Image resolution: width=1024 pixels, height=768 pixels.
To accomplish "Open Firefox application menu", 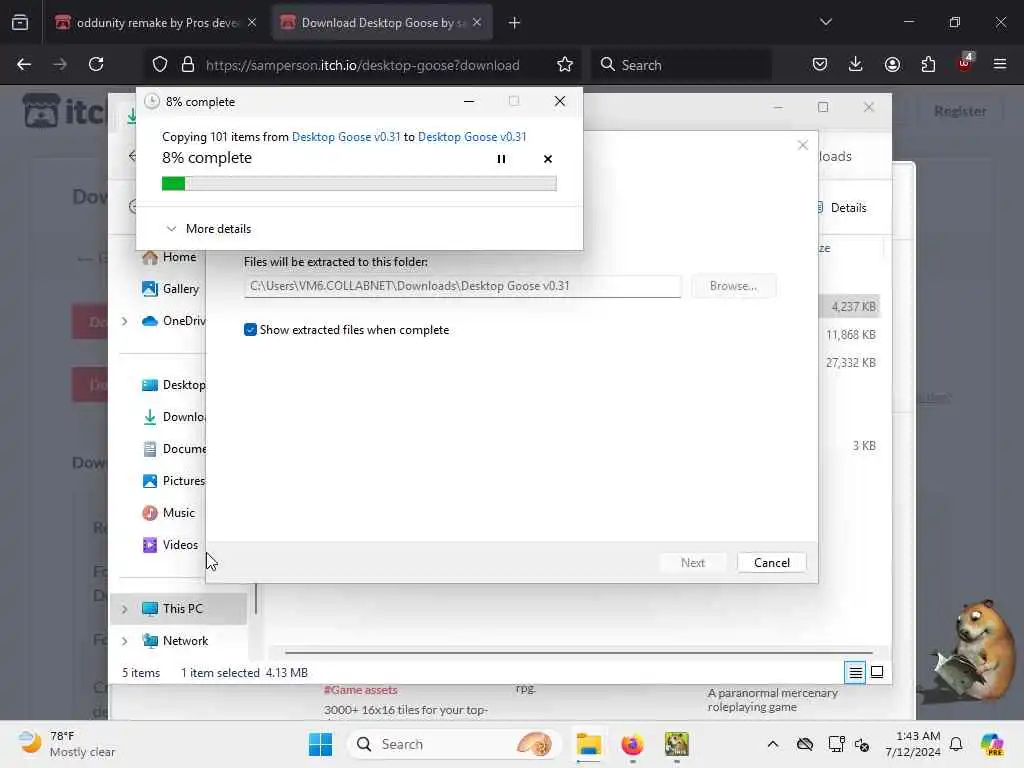I will click(x=1000, y=65).
